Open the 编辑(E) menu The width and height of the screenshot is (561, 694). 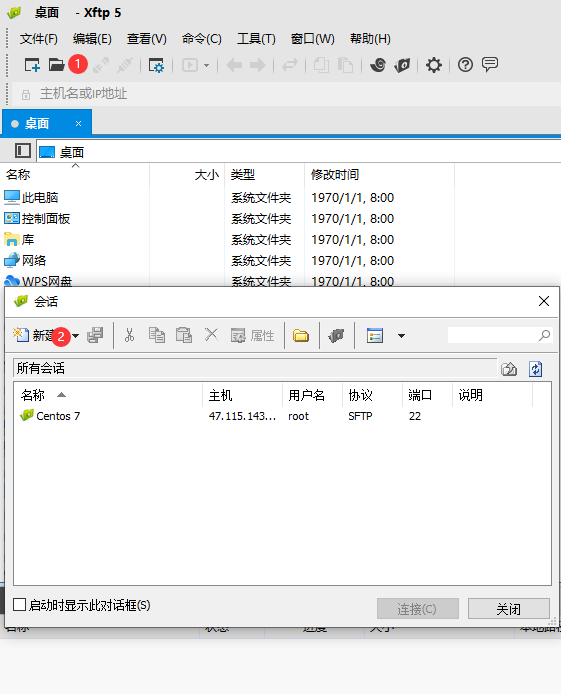tap(92, 39)
